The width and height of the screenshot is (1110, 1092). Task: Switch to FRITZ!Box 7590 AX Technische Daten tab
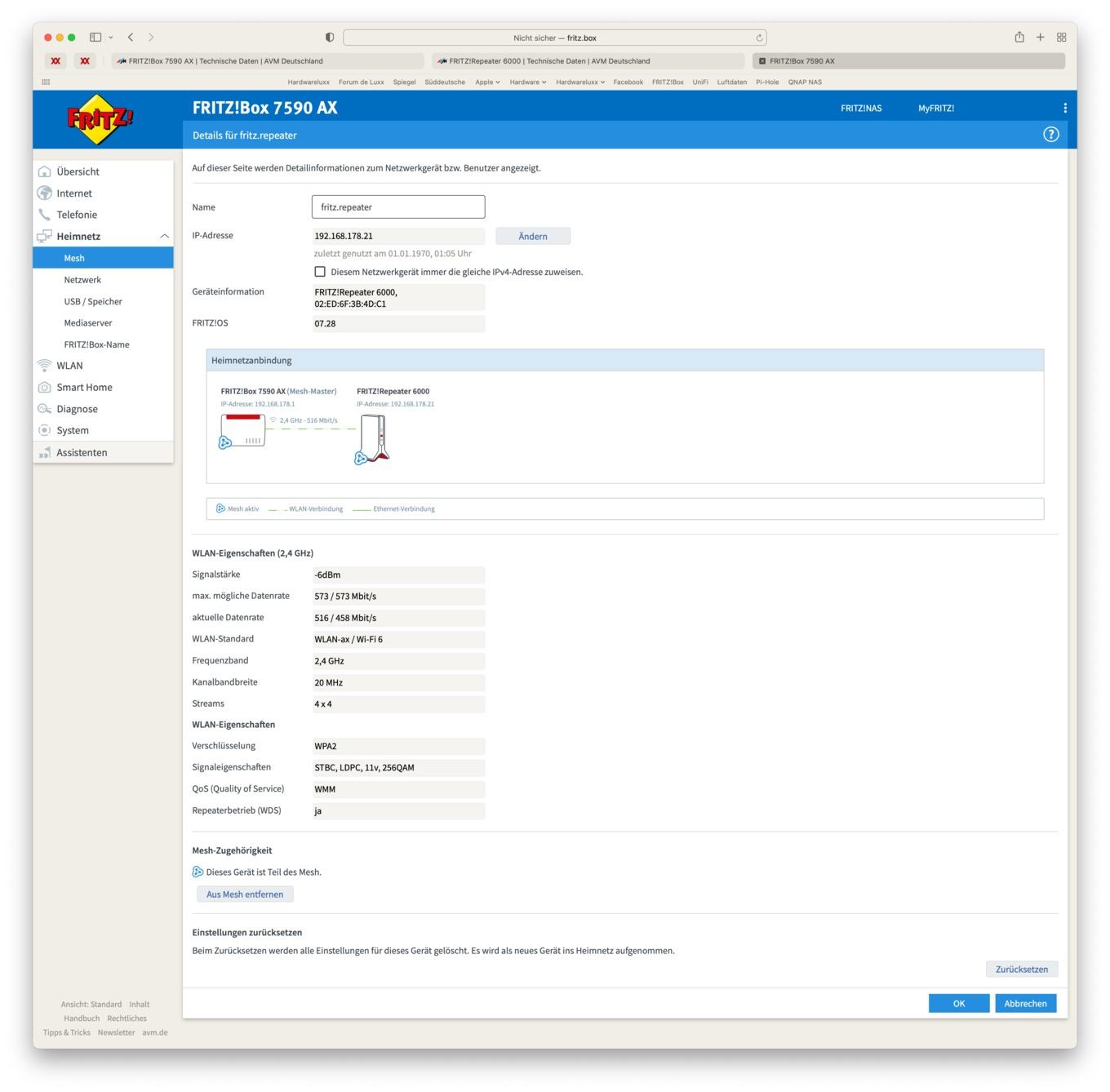coord(268,61)
